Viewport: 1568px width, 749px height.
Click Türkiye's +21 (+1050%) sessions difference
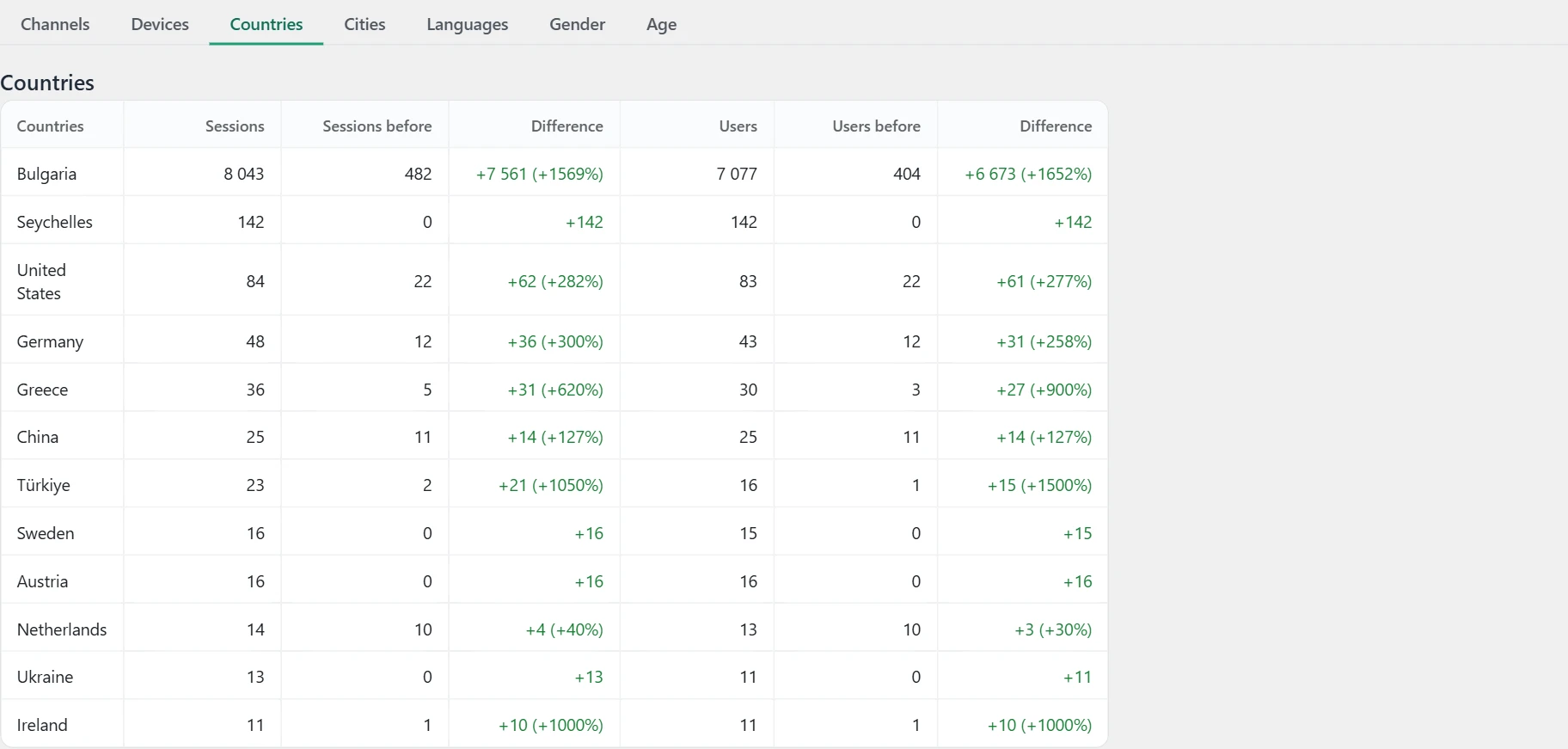[551, 485]
